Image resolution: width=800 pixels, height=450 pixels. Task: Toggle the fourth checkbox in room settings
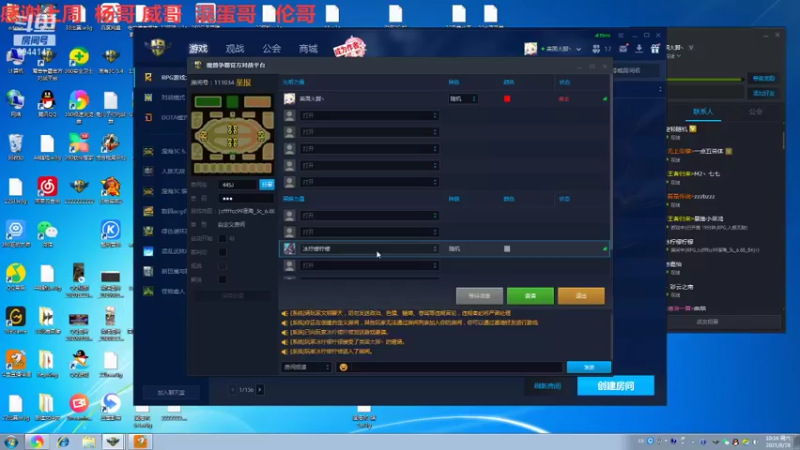222,280
